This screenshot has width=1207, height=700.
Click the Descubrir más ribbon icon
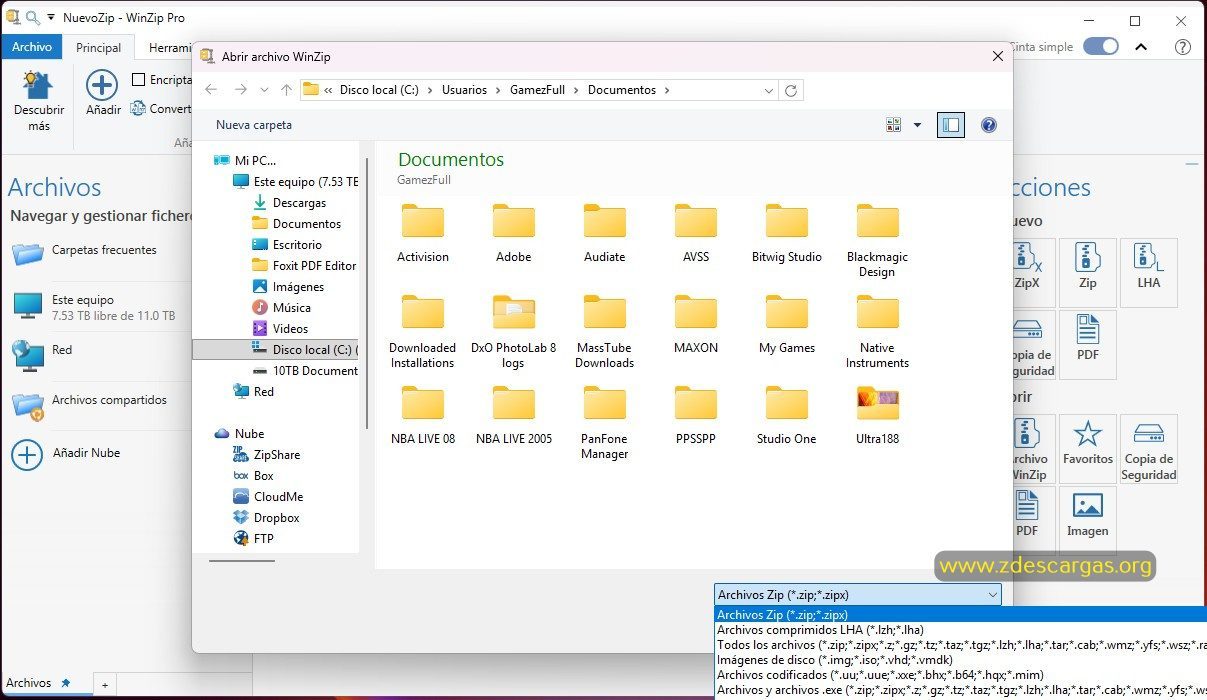click(39, 101)
